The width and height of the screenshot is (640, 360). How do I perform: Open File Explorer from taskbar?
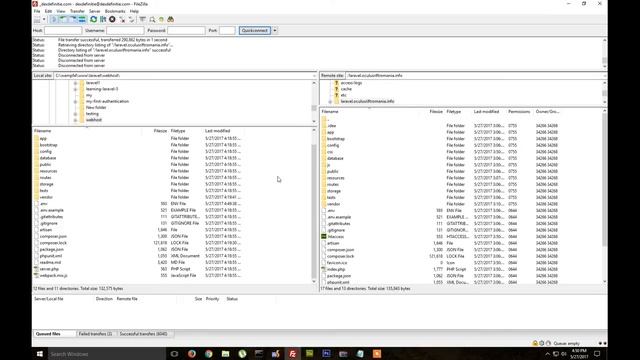(x=225, y=354)
